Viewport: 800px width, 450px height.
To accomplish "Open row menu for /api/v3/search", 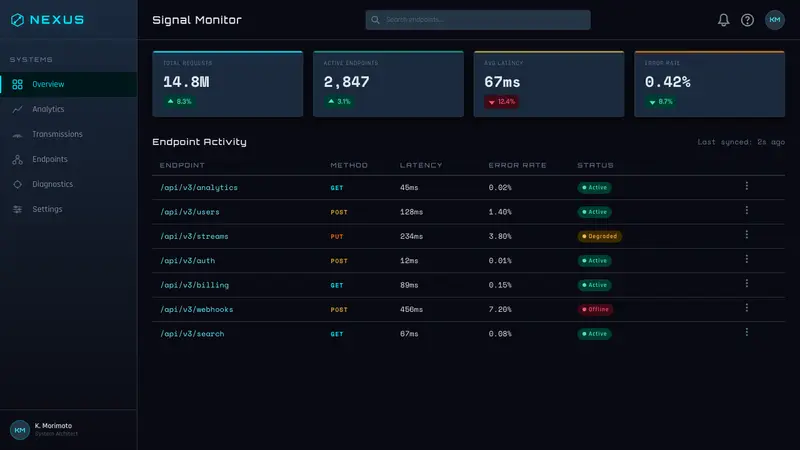I will 746,332.
